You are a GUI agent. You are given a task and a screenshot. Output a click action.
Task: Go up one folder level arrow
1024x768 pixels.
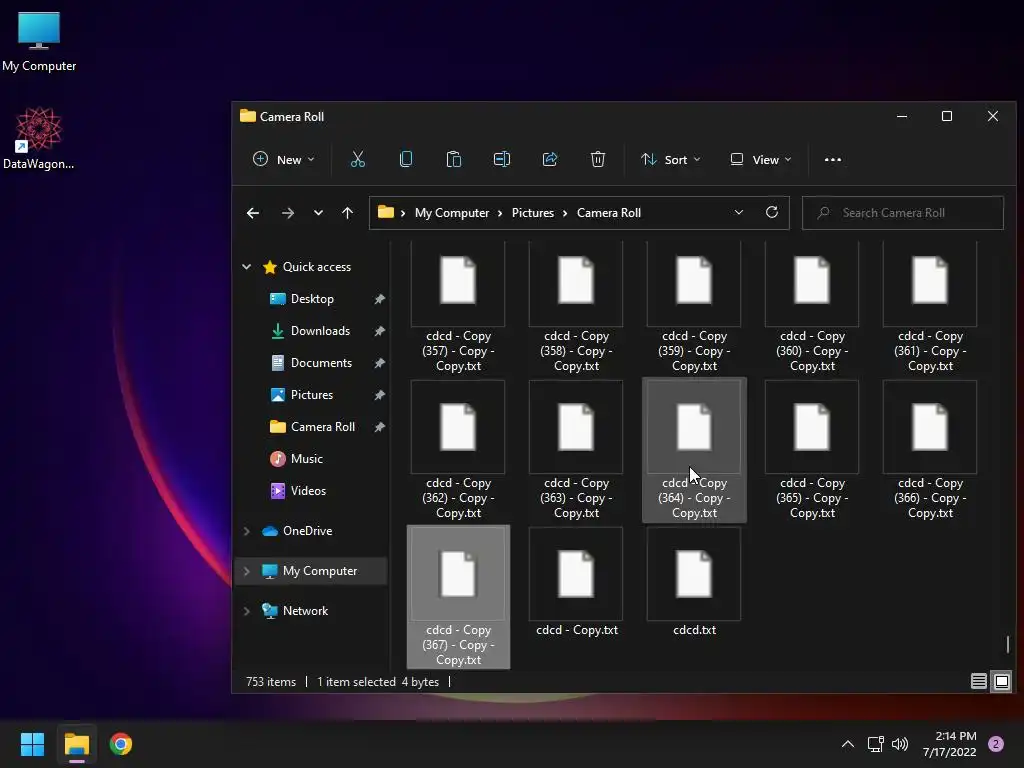point(347,213)
